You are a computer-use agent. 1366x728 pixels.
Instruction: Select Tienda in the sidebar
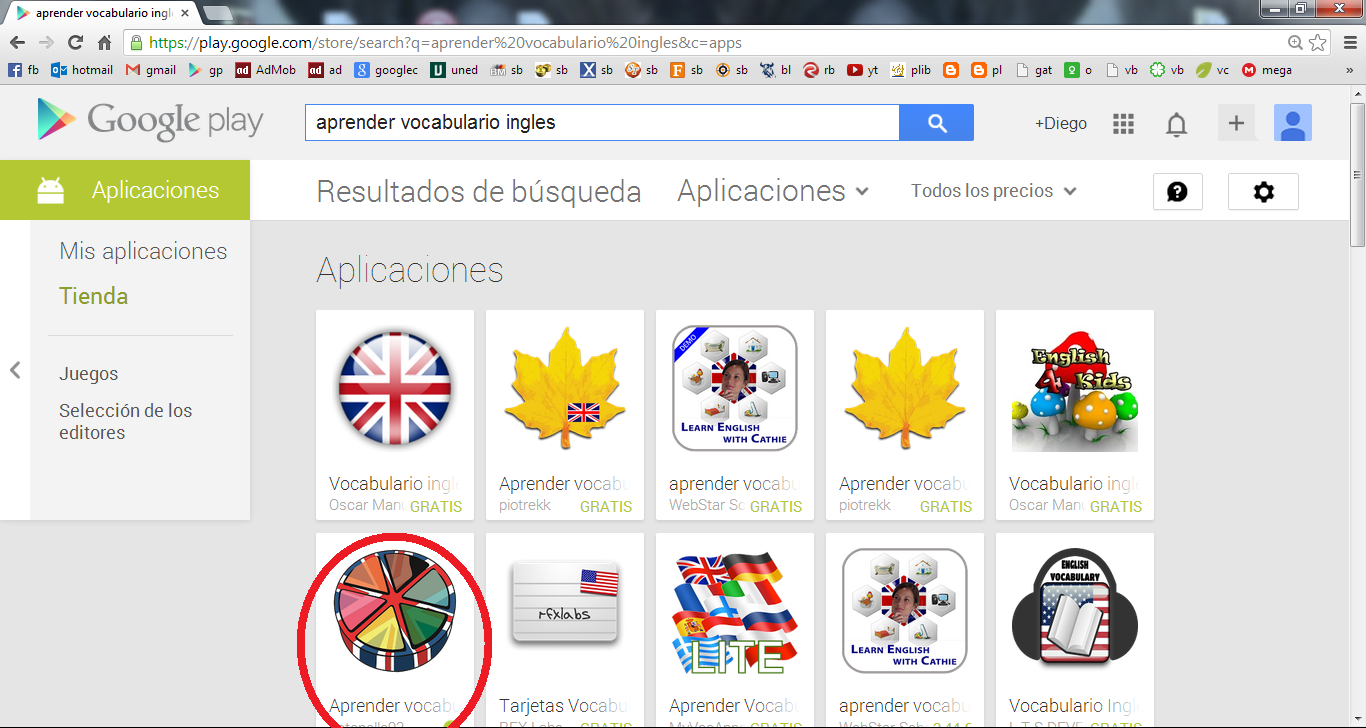pos(93,296)
